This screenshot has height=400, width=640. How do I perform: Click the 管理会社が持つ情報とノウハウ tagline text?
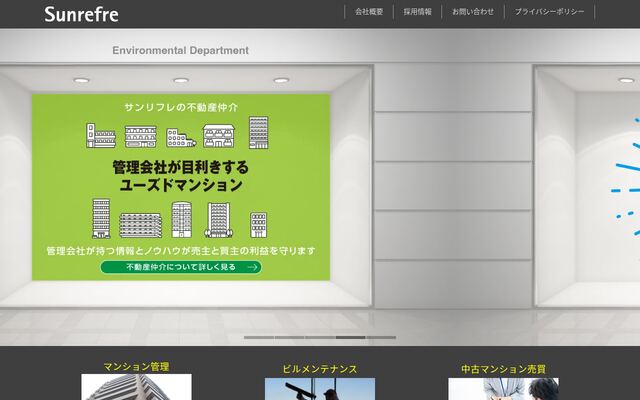(181, 251)
